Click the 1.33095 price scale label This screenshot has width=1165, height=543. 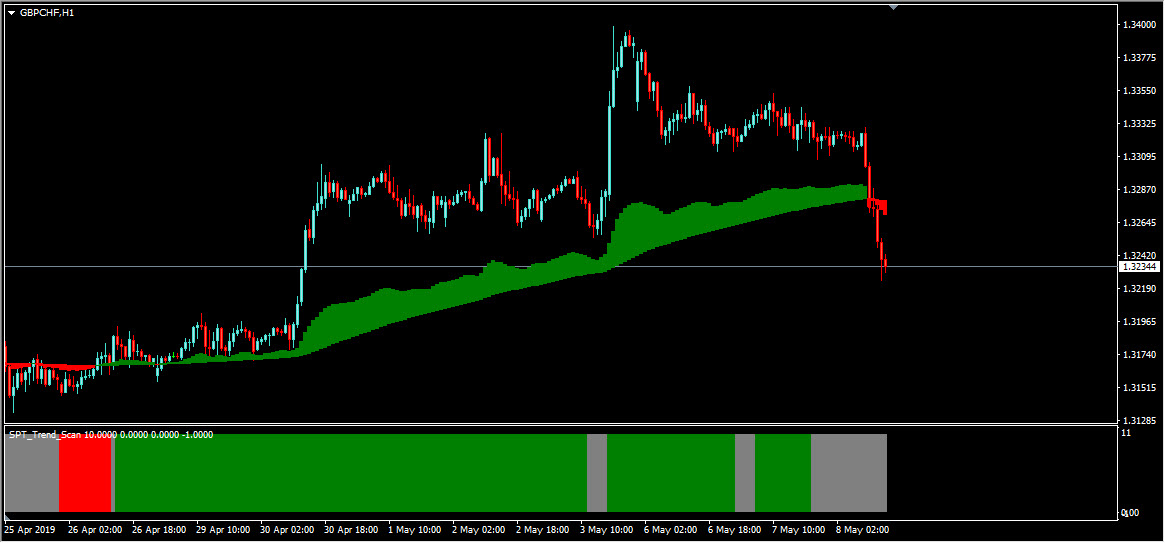(x=1140, y=157)
